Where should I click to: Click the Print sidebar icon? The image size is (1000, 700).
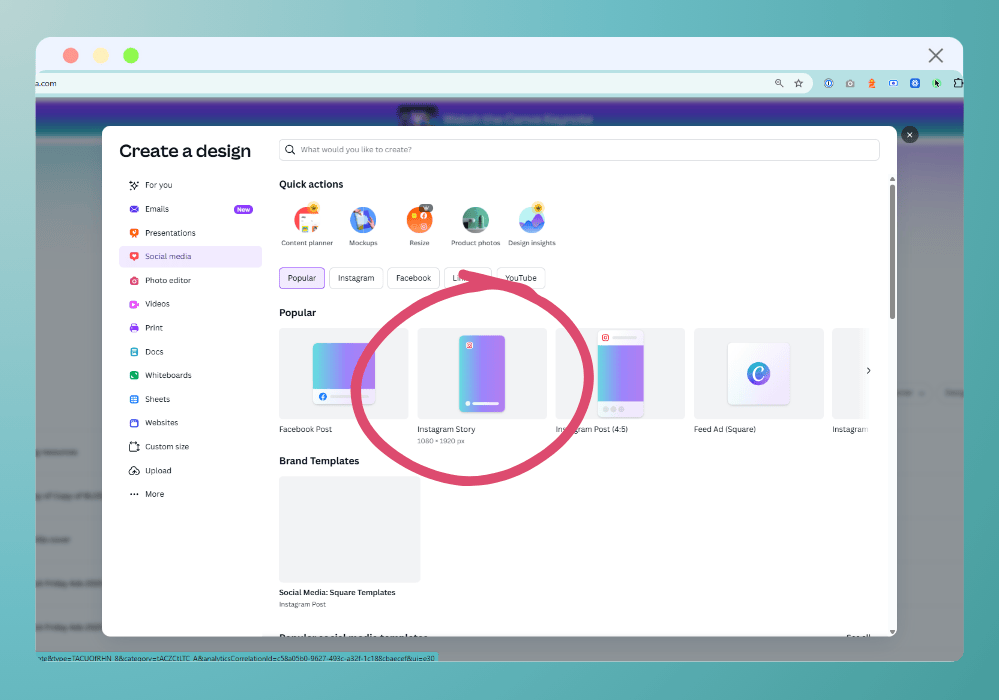(x=134, y=328)
